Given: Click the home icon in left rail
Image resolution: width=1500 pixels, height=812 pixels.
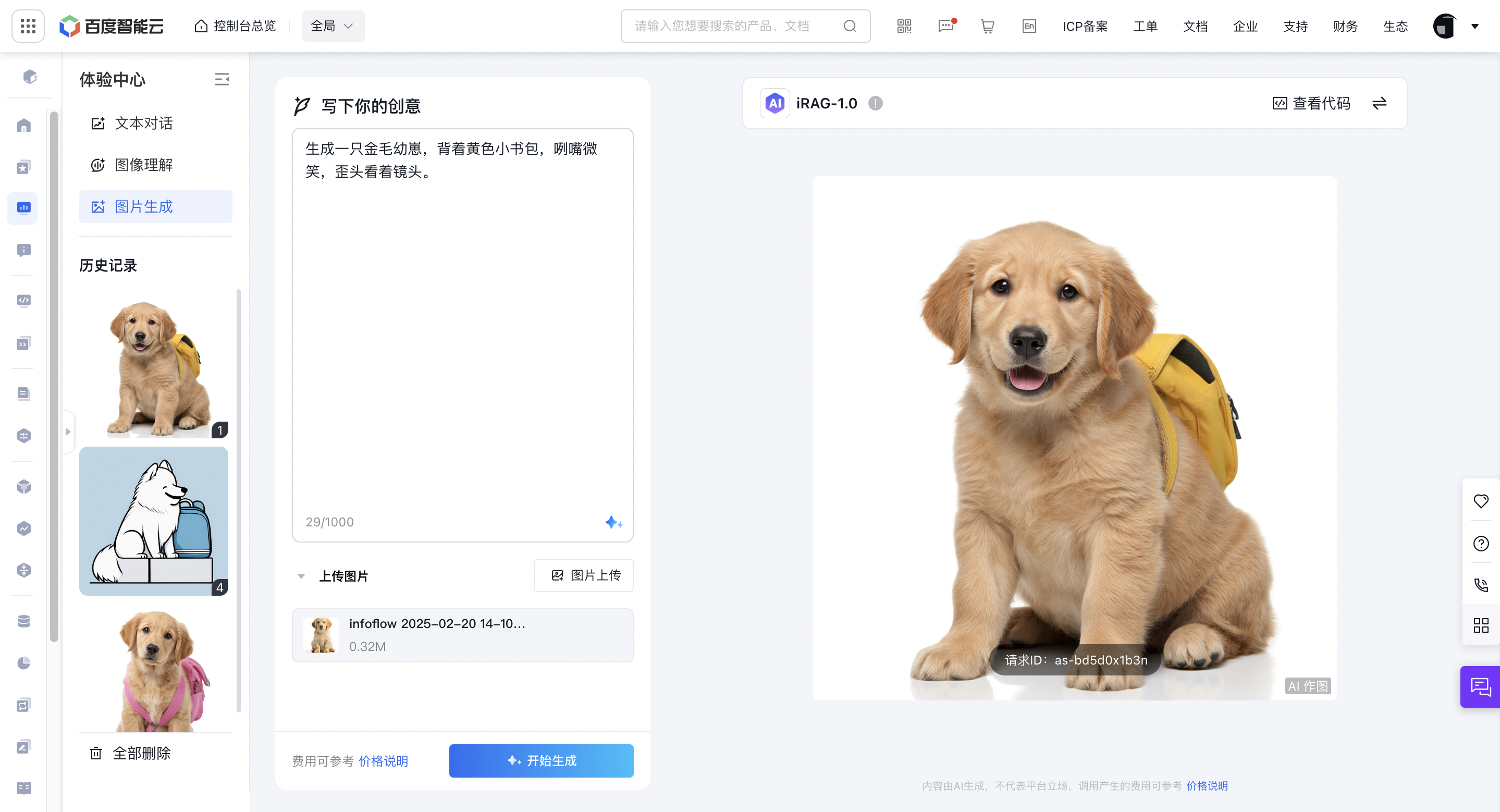Looking at the screenshot, I should (24, 125).
